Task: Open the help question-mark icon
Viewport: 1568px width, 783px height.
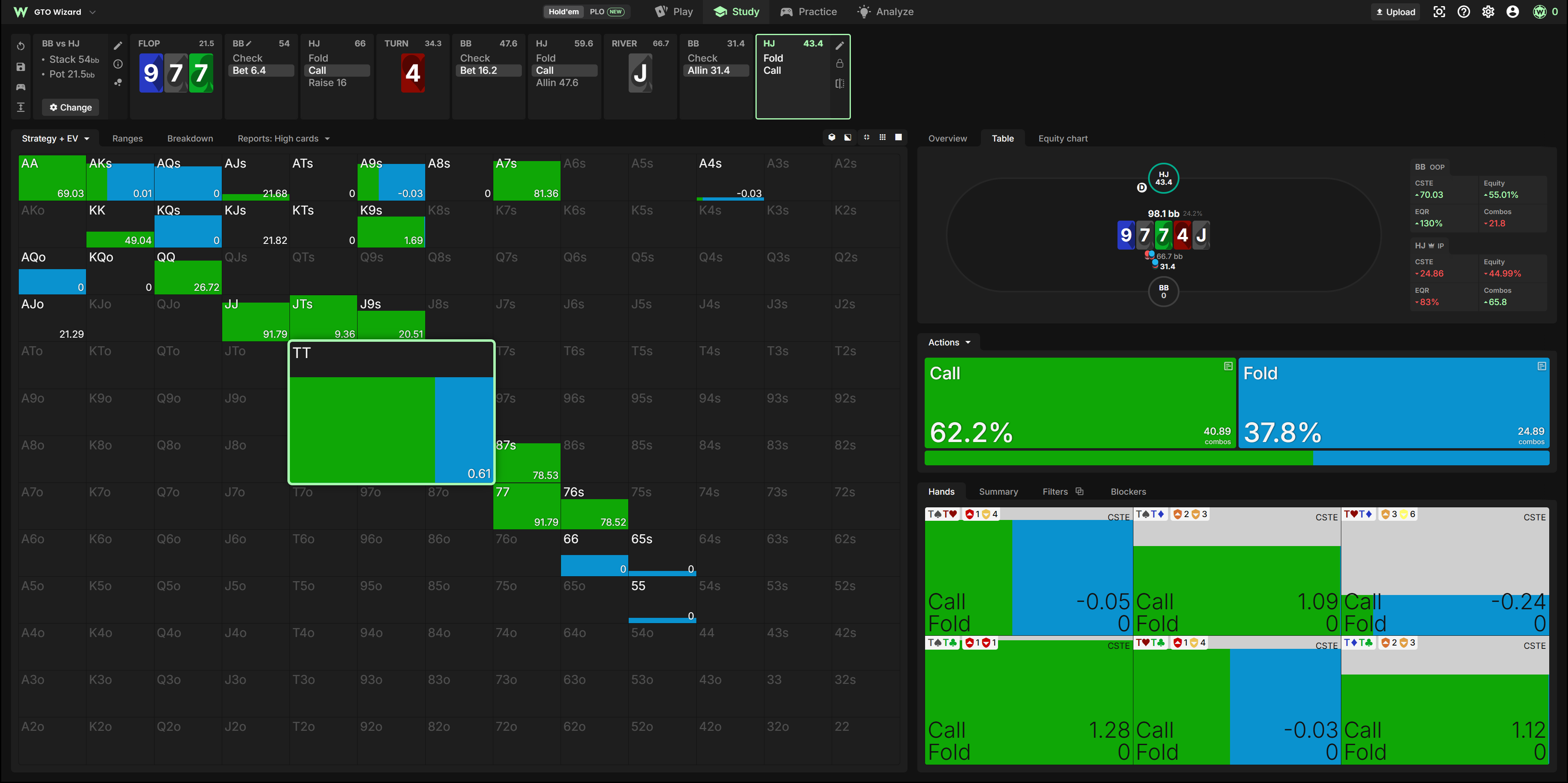Action: (1464, 11)
